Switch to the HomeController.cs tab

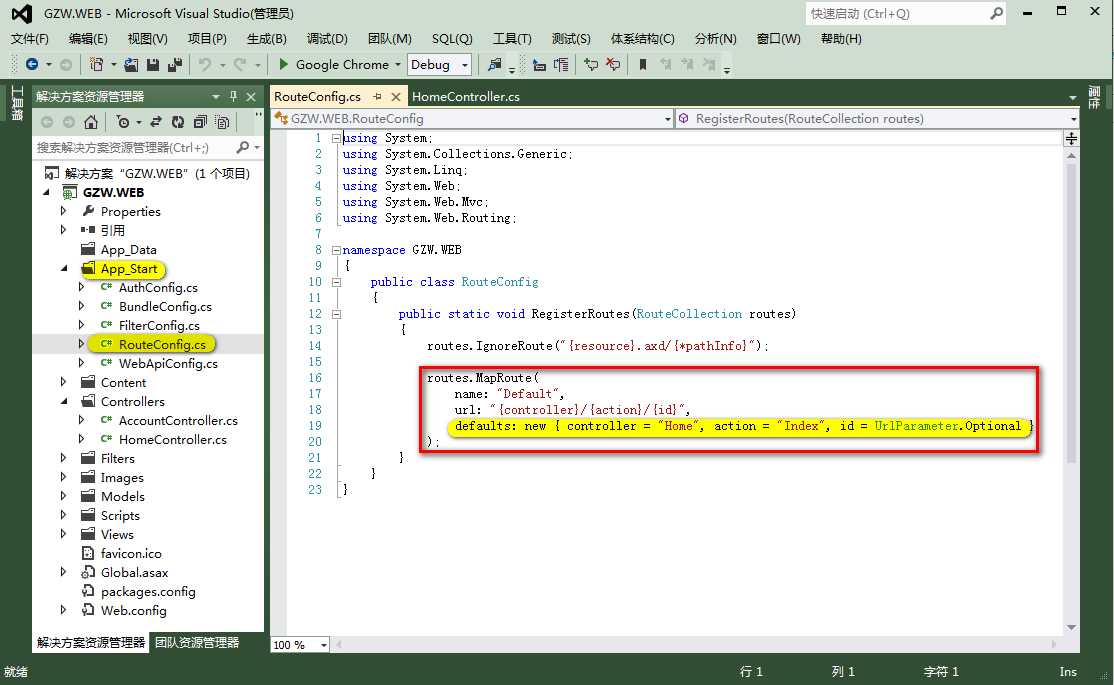click(465, 97)
